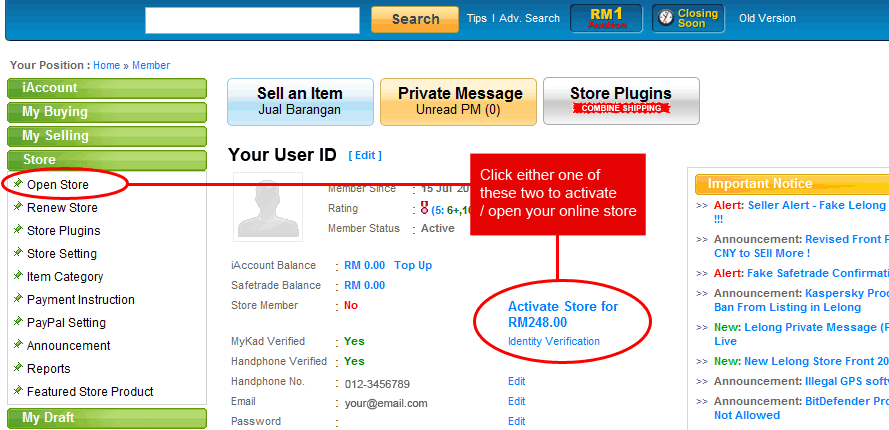Expand the My Buying sidebar section
Image resolution: width=889 pixels, height=430 pixels.
point(106,112)
